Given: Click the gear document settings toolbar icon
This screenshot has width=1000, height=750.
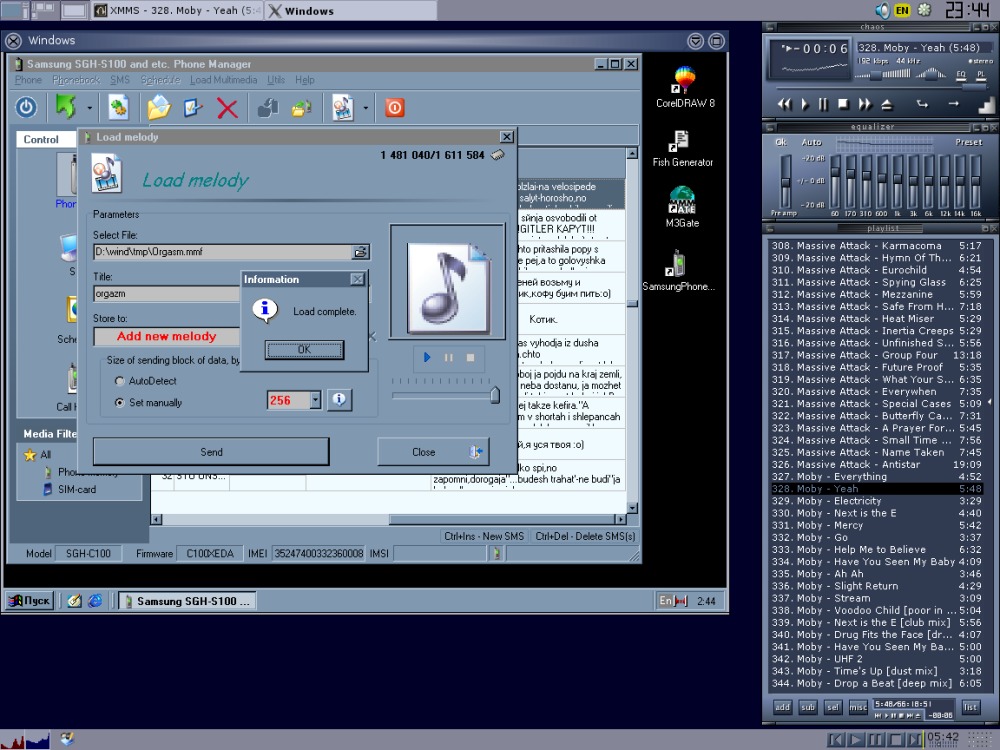Looking at the screenshot, I should point(118,107).
